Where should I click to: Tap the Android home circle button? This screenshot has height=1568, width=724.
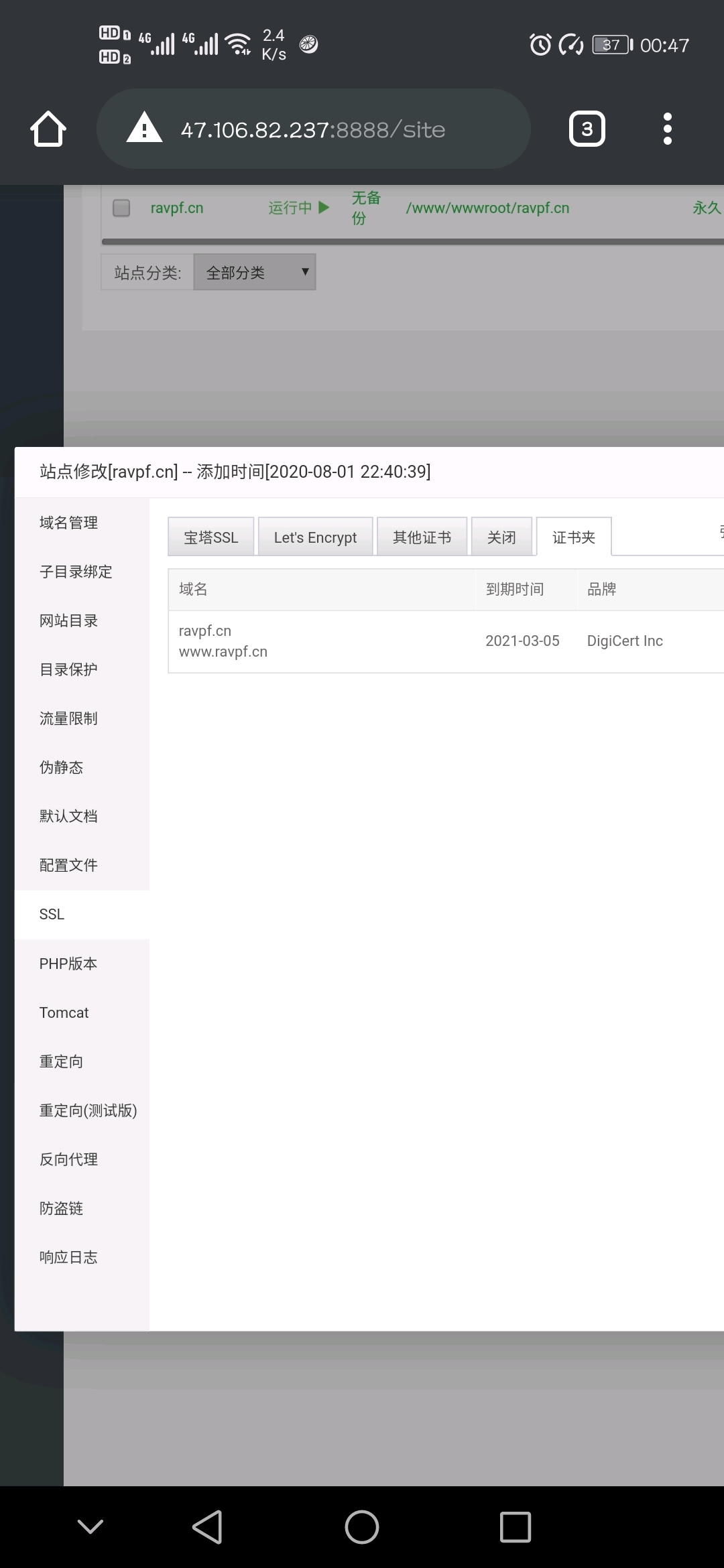coord(362,1527)
